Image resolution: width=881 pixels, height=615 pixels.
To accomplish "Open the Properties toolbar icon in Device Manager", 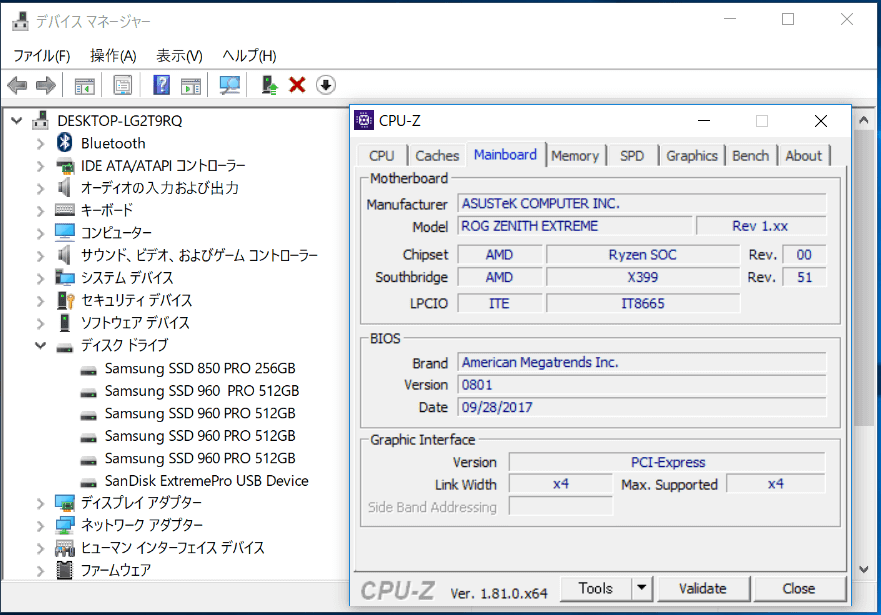I will (x=122, y=85).
